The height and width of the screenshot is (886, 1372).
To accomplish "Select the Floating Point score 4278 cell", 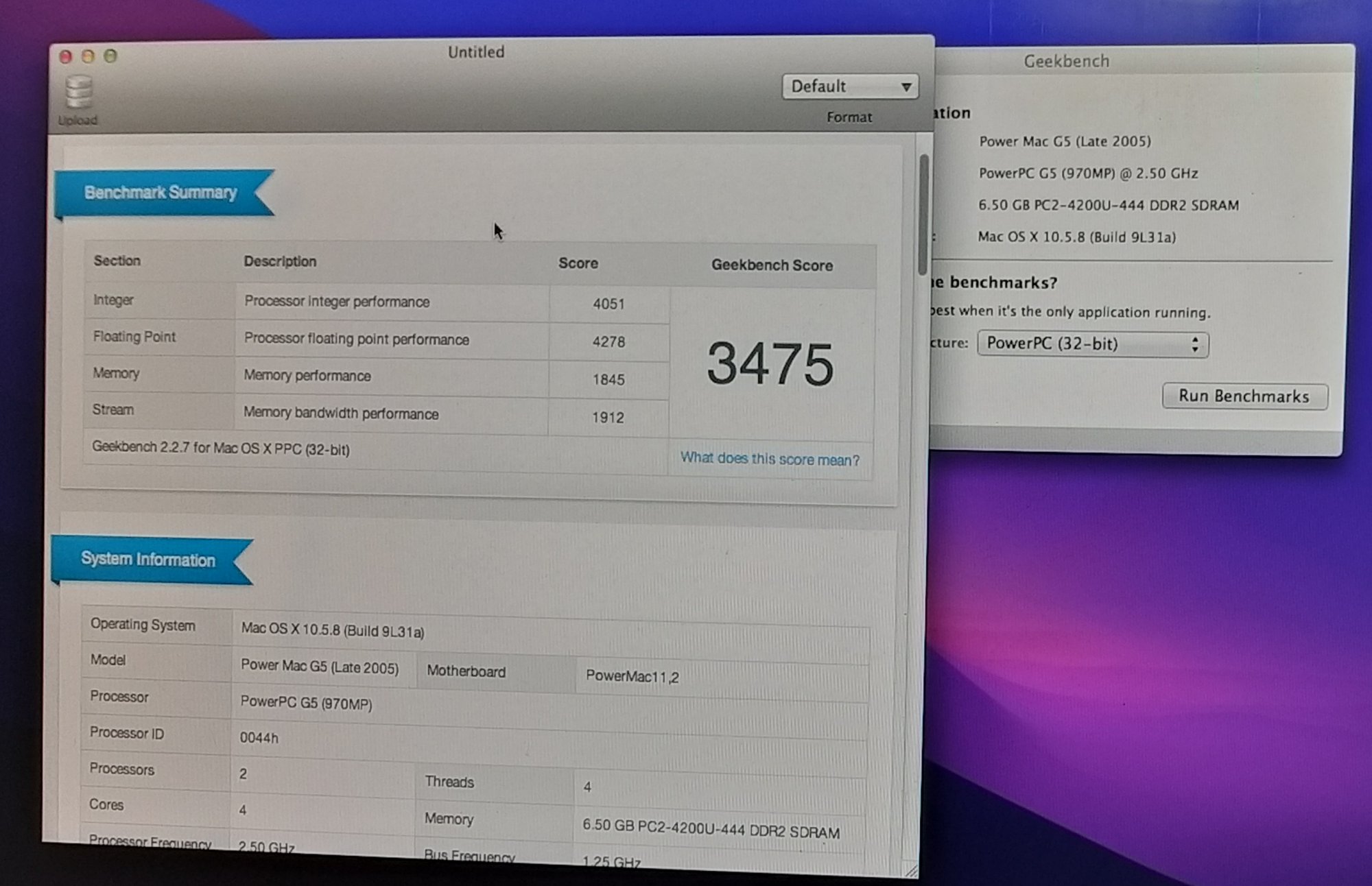I will [608, 342].
